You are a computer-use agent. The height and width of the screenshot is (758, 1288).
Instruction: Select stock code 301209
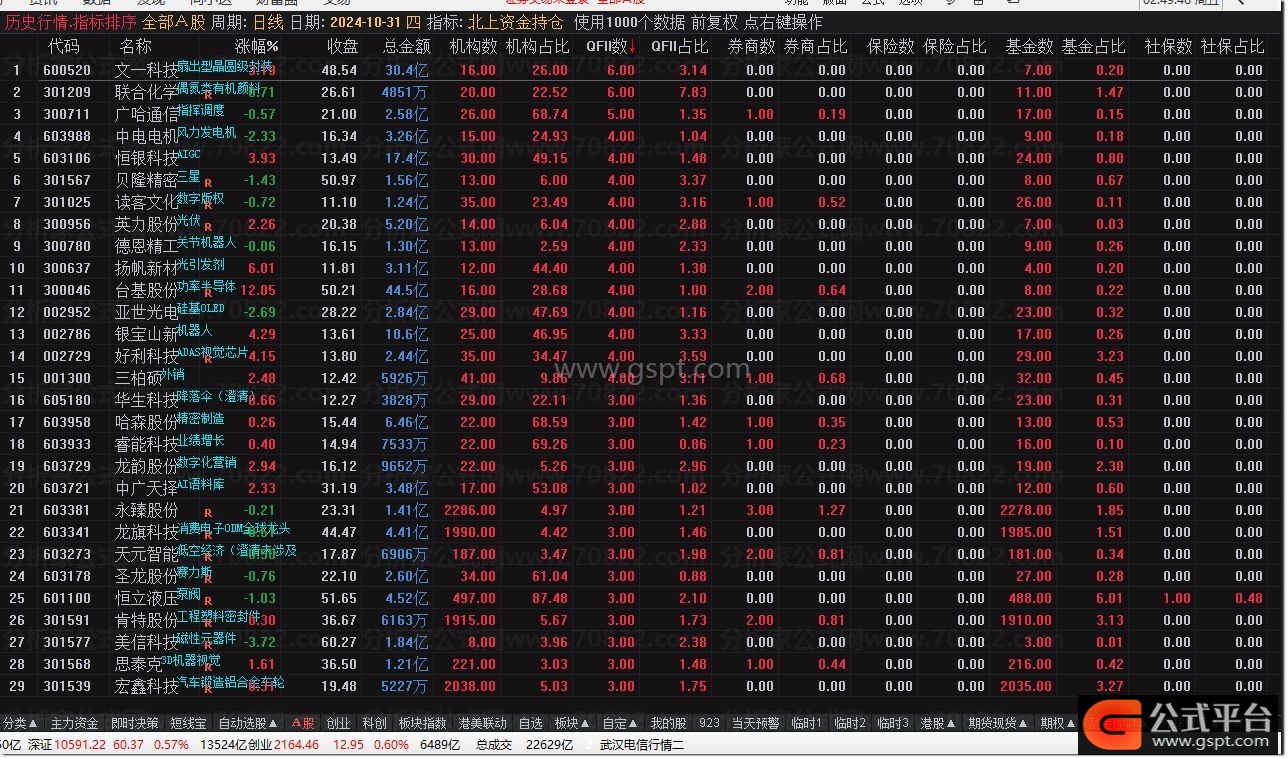tap(67, 92)
